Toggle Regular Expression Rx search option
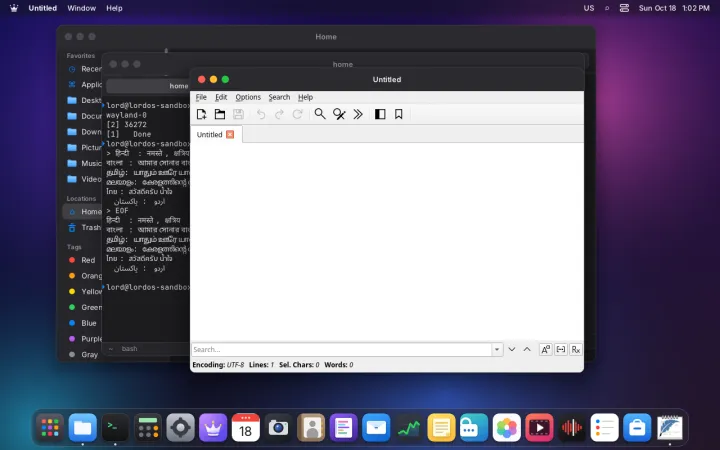The height and width of the screenshot is (450, 720). point(576,349)
